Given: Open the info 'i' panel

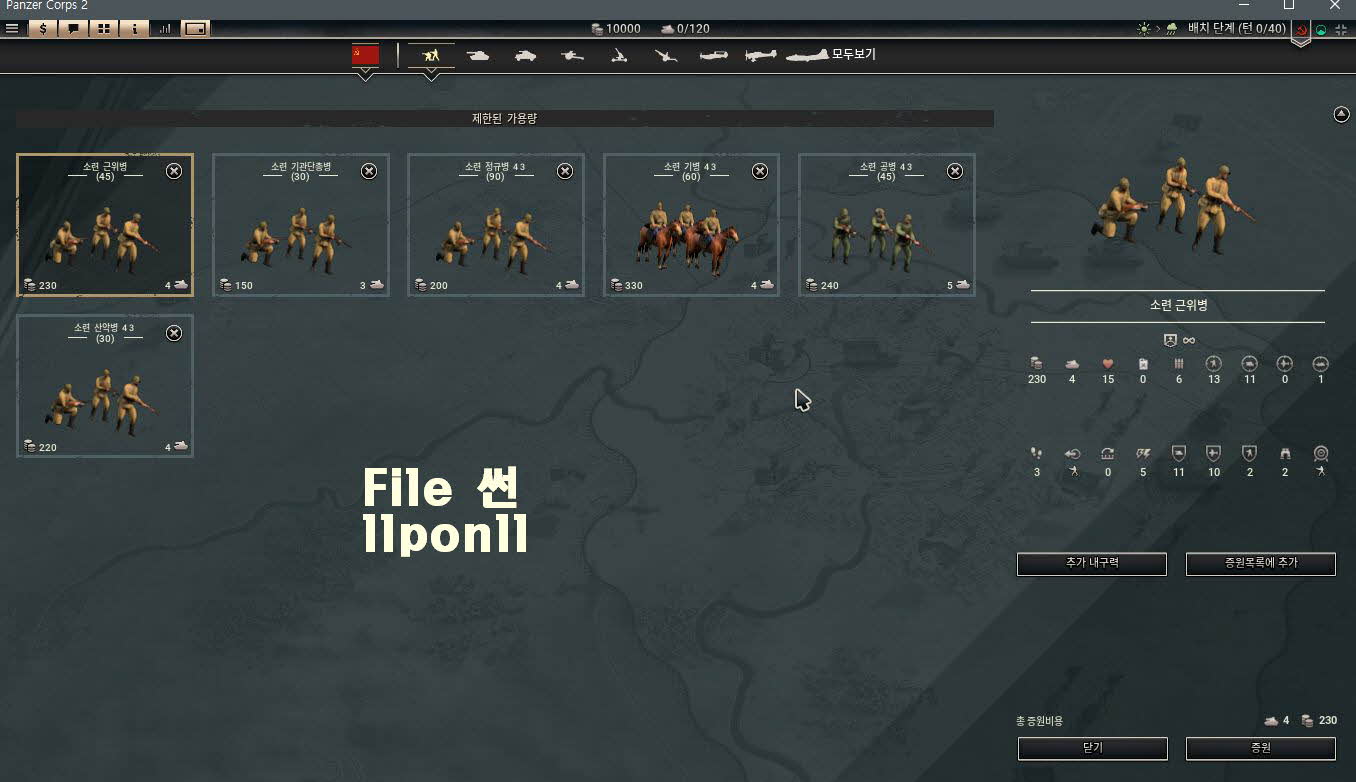Looking at the screenshot, I should coord(134,28).
